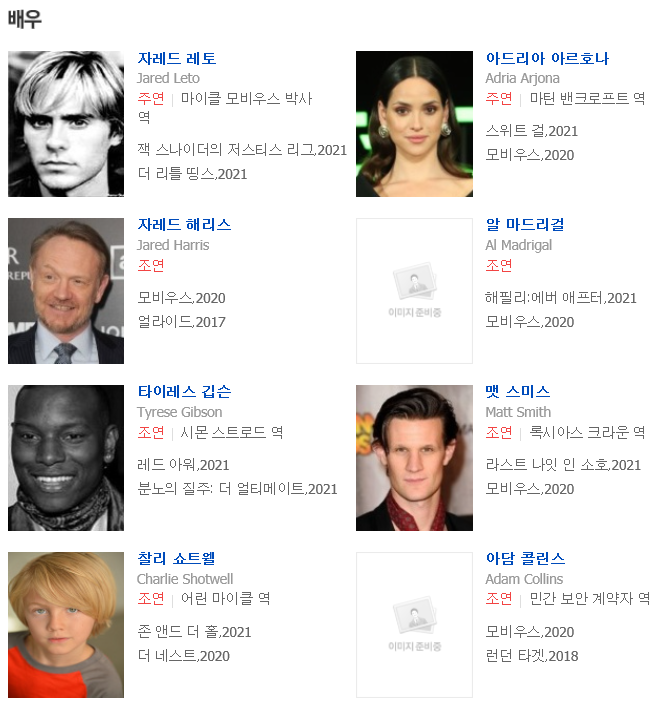Click Matt Smith's portrait thumbnail
Screen dimensions: 655x709
(414, 458)
